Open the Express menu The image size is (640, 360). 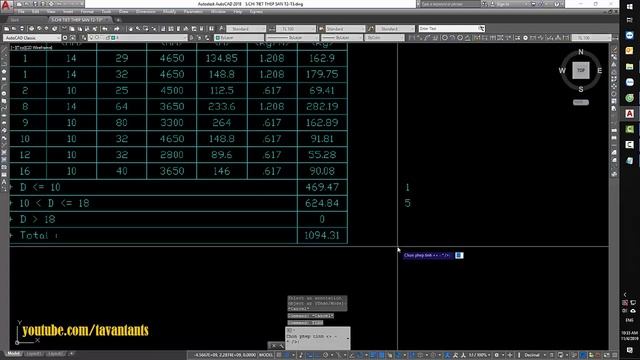pyautogui.click(x=256, y=12)
